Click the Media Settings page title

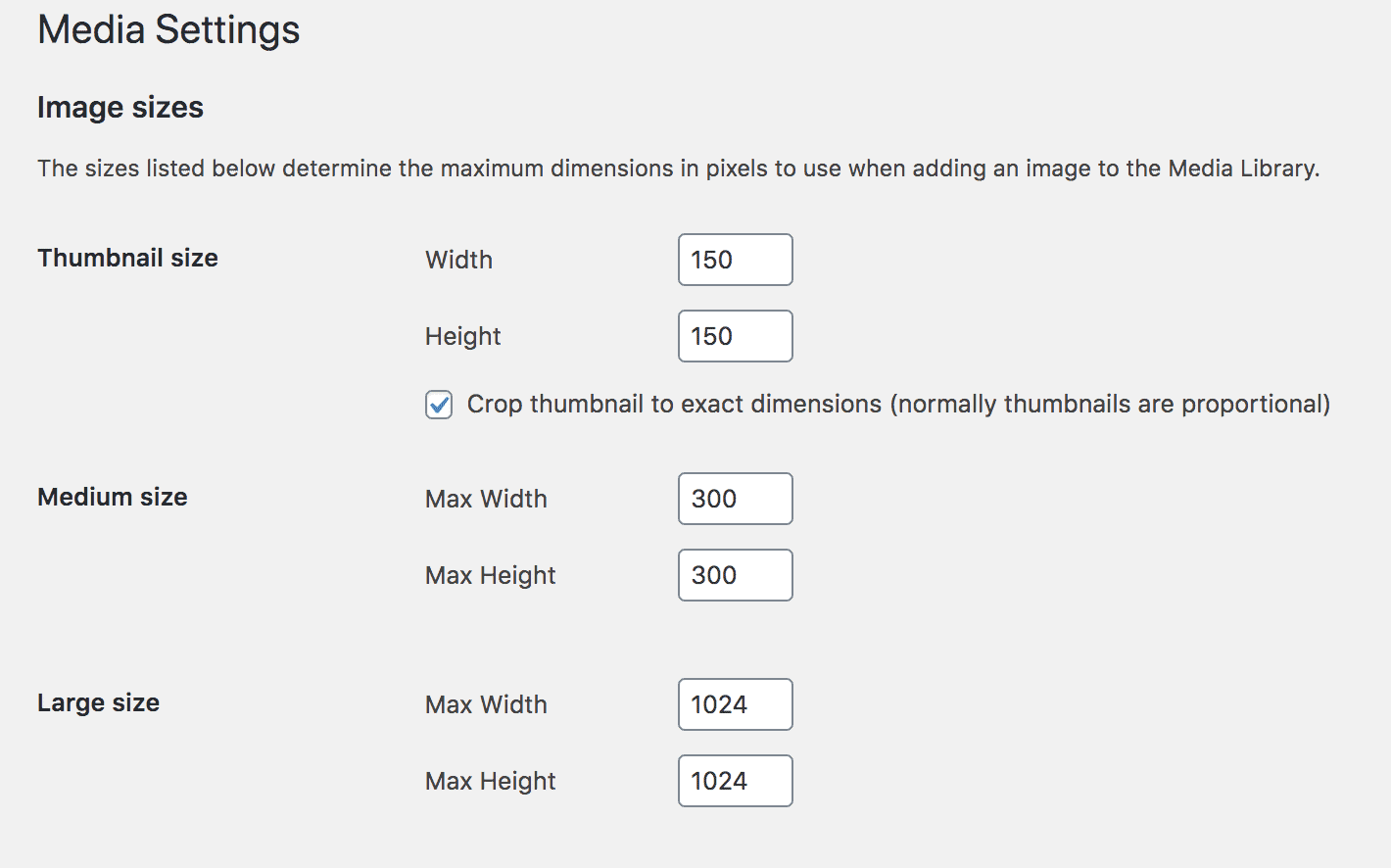pos(168,29)
